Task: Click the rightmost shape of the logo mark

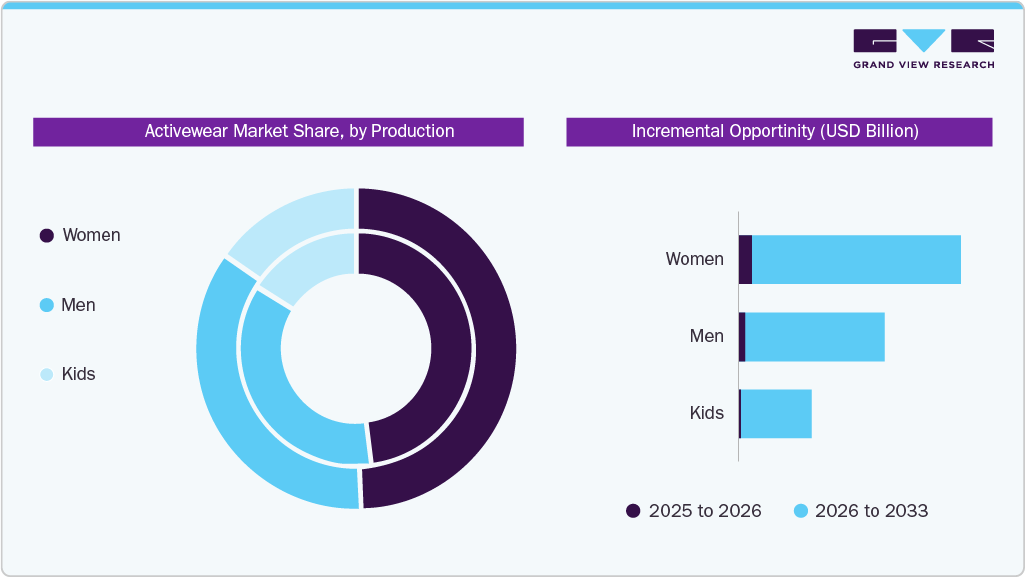Action: (972, 40)
